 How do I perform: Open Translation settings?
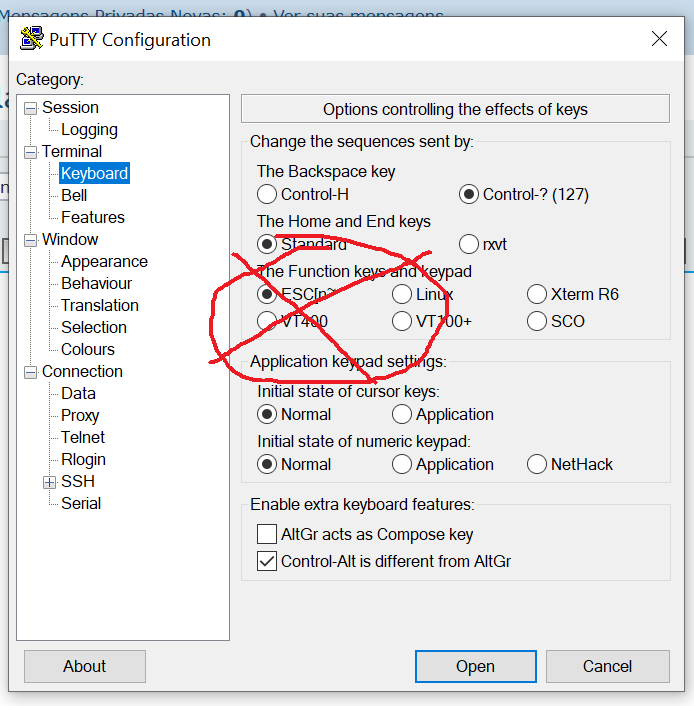point(100,306)
